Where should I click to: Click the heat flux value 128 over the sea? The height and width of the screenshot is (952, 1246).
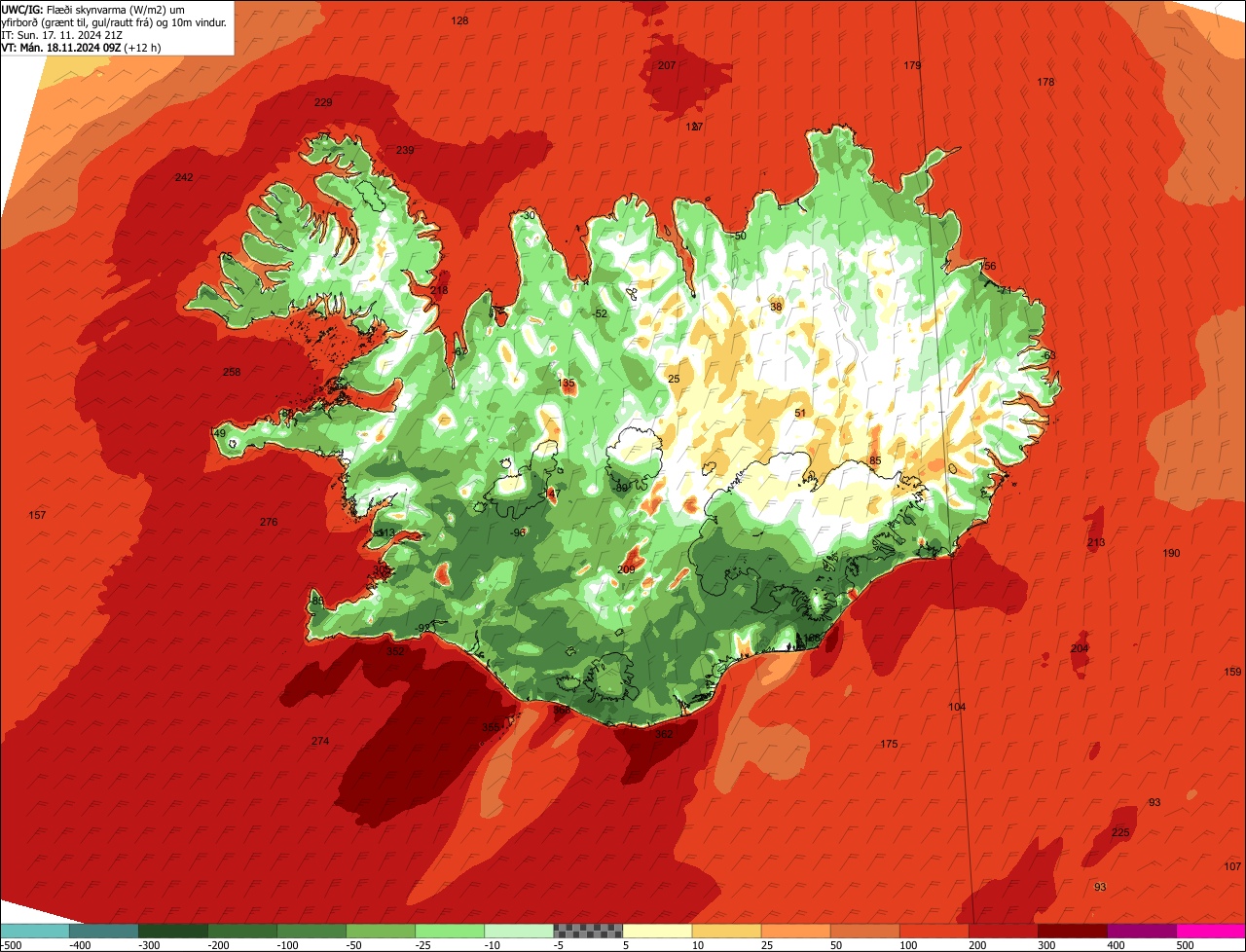click(460, 20)
